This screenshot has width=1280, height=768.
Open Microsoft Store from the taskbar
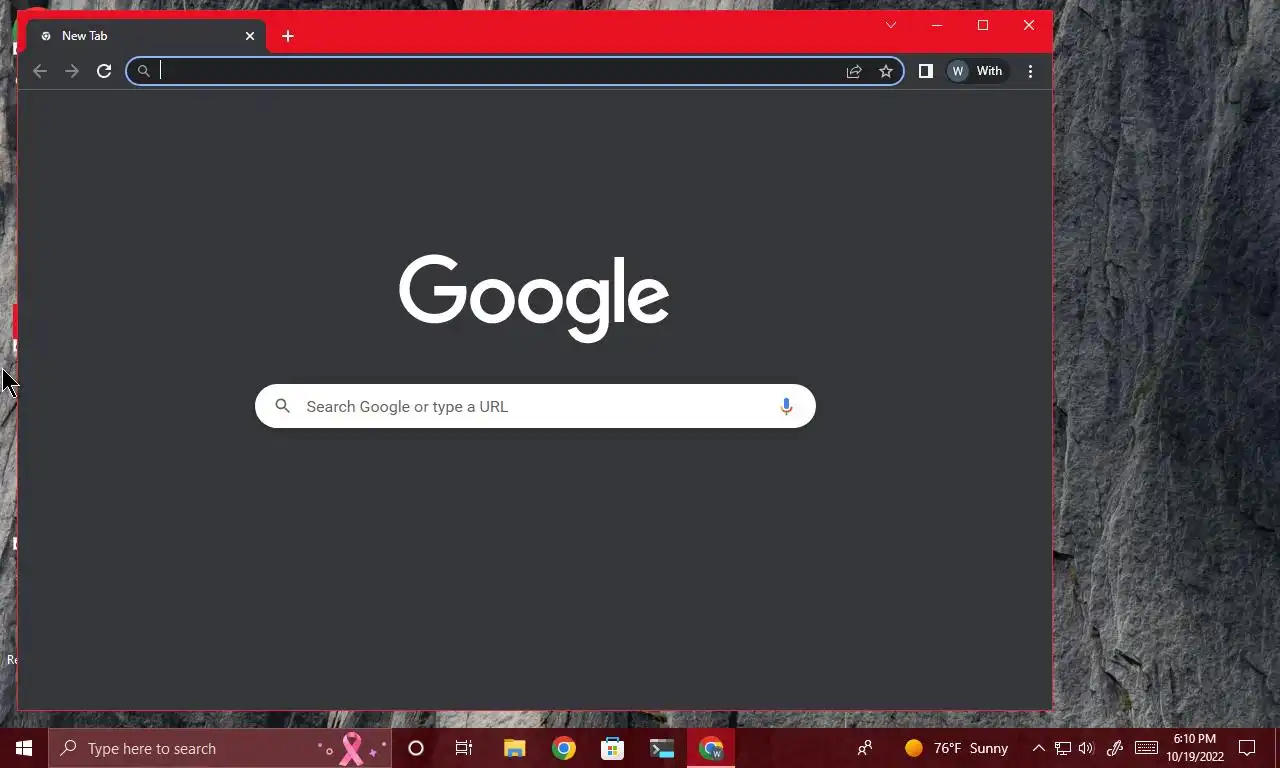click(x=613, y=748)
